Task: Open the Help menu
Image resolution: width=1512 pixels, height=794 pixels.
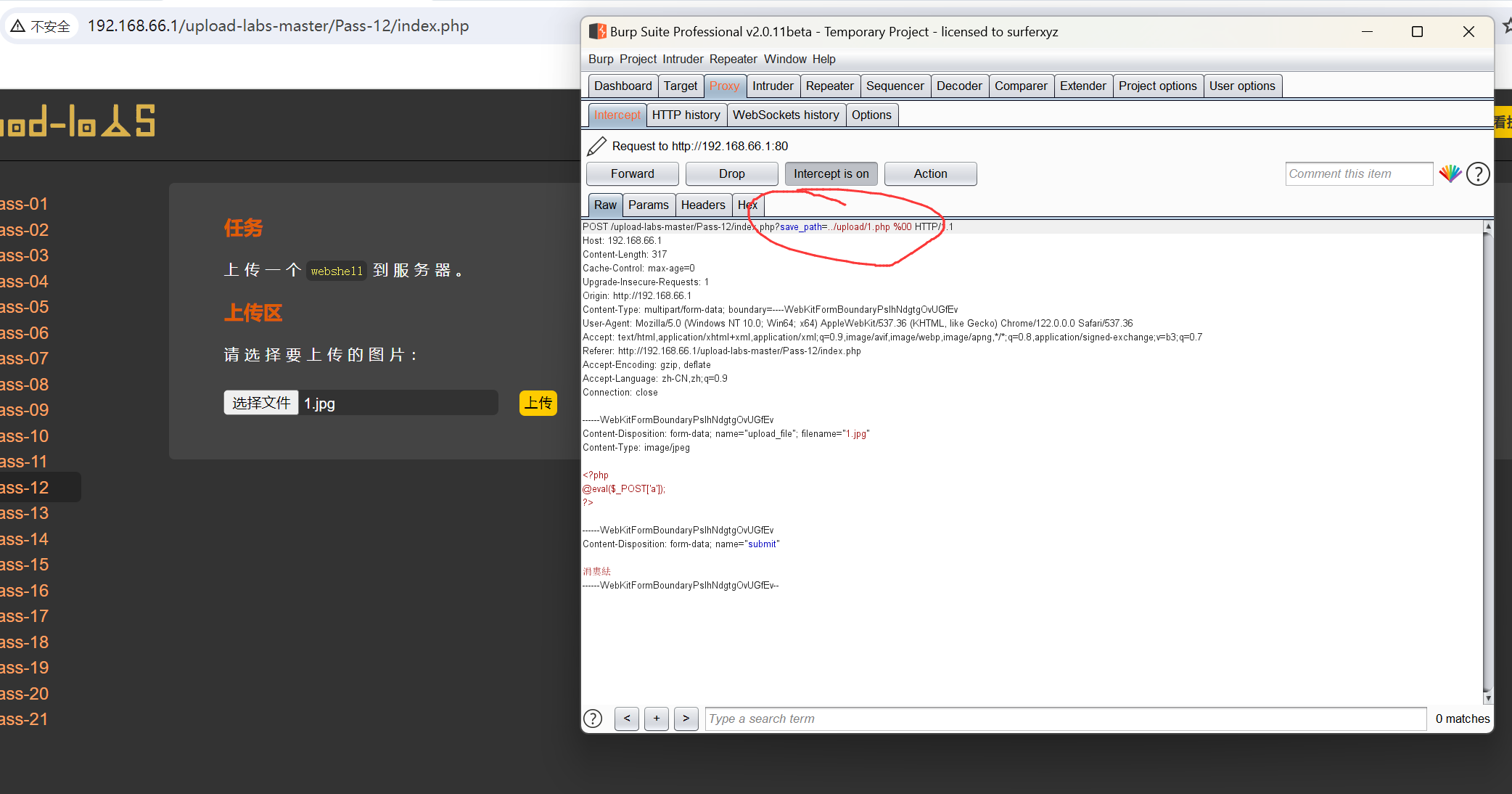Action: coord(824,60)
